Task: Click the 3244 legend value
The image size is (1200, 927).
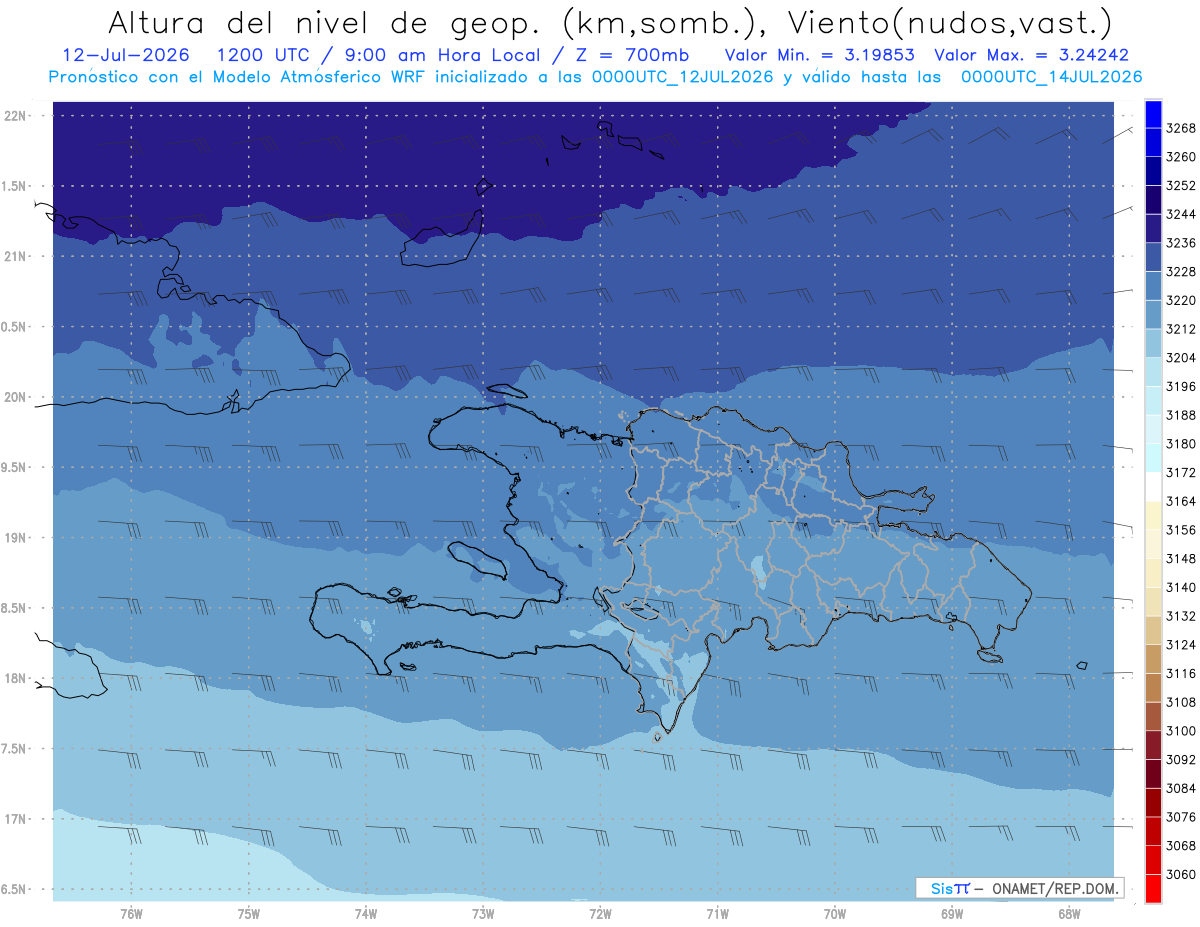Action: click(x=1181, y=214)
